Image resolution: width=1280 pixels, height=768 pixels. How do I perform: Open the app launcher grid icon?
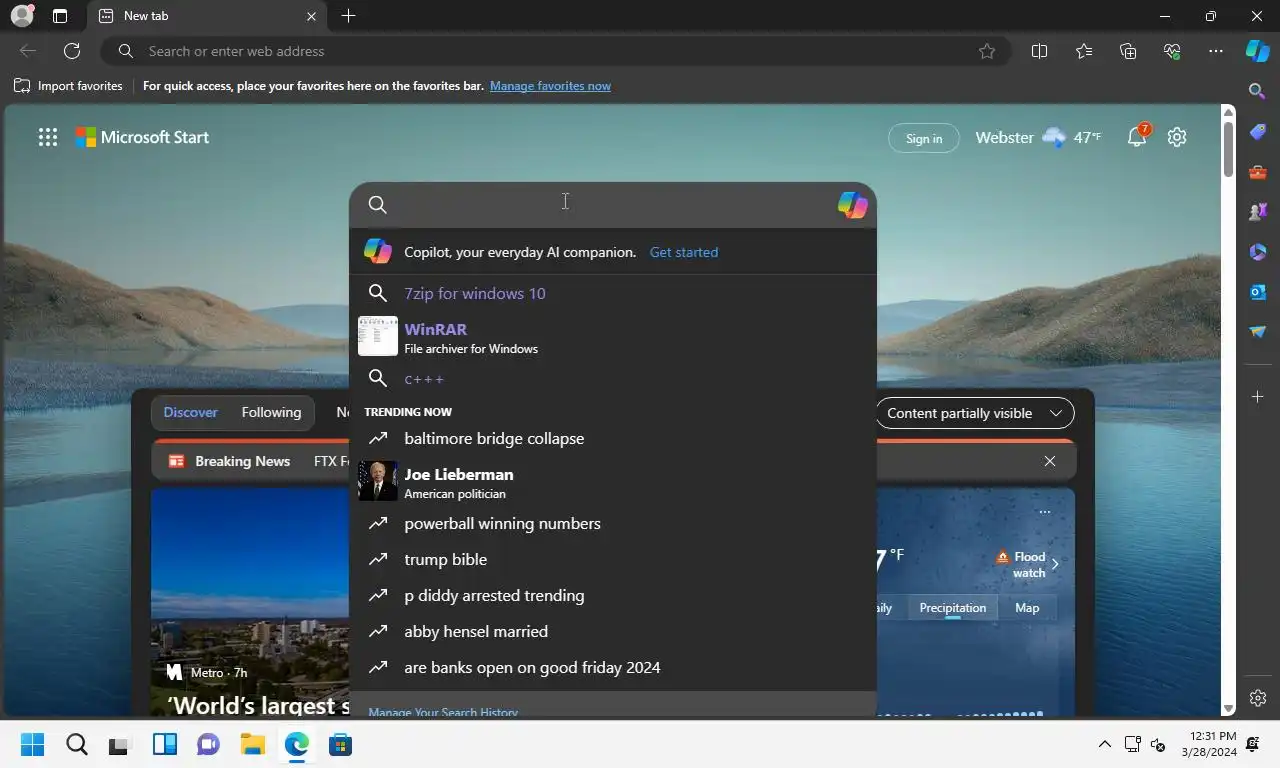48,138
